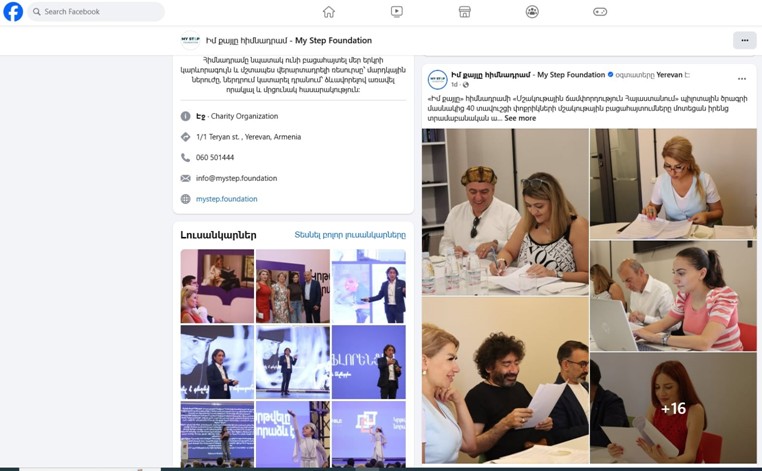Click the envelope icon beside email address

click(186, 178)
